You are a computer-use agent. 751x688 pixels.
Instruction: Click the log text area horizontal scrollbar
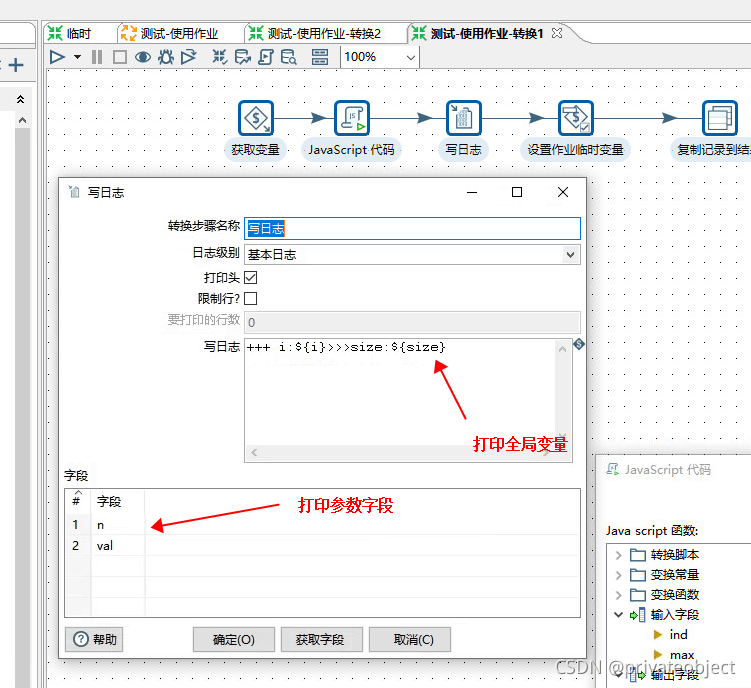[400, 452]
